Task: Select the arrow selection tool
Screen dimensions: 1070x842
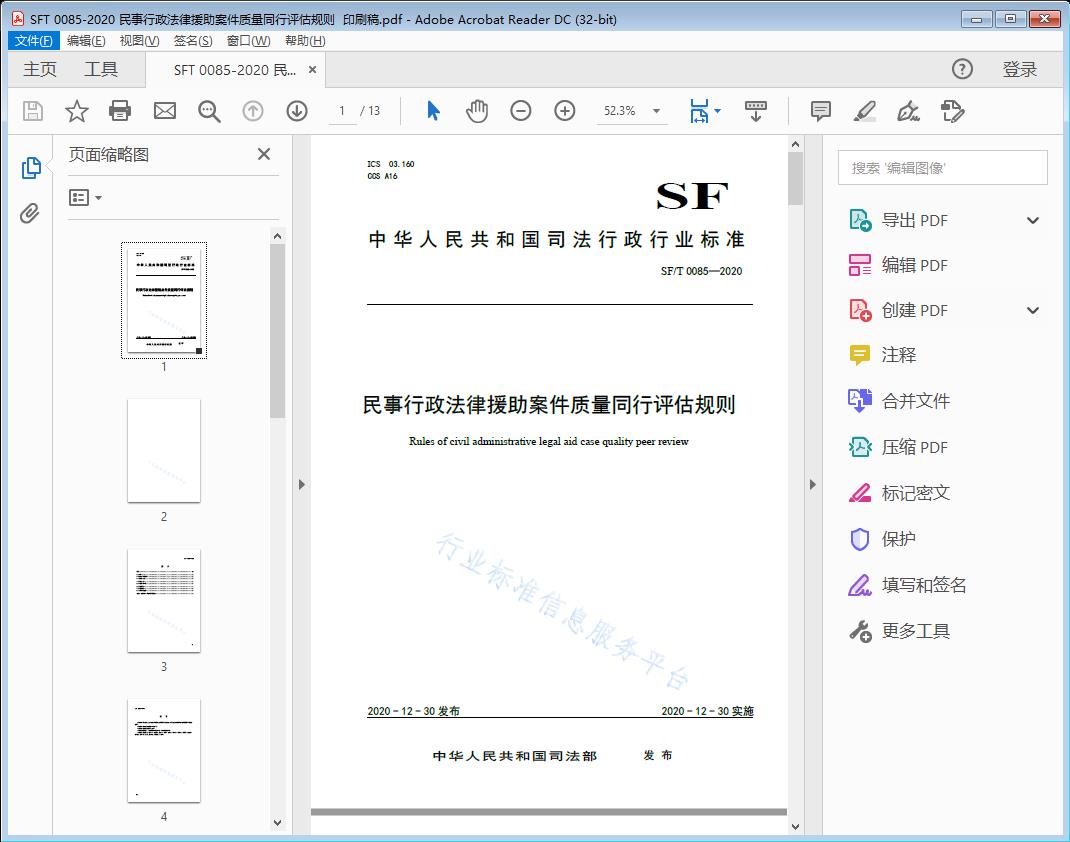Action: [433, 111]
